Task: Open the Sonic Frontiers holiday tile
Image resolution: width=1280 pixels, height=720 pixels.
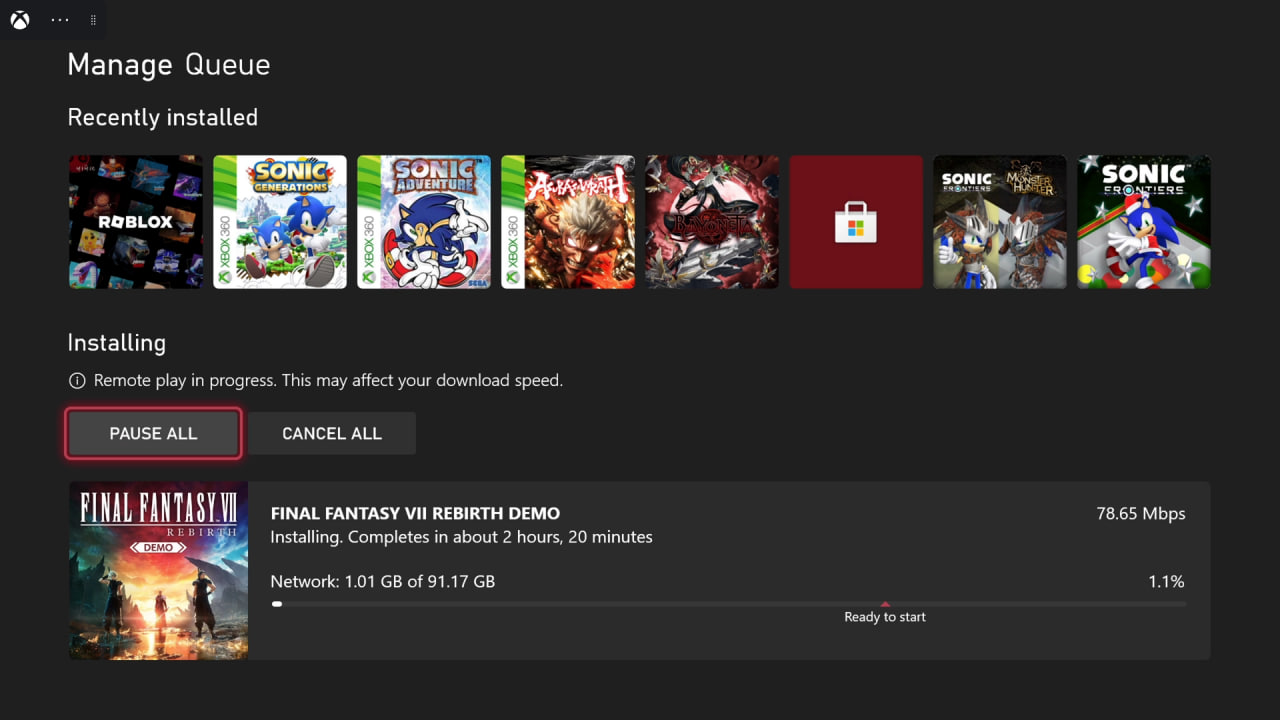Action: (x=1144, y=222)
